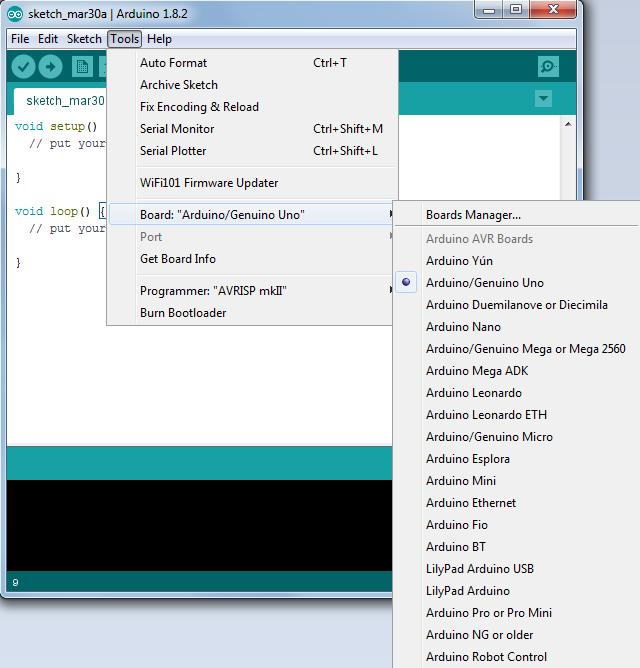
Task: Select Arduino Mini board
Action: [517, 481]
